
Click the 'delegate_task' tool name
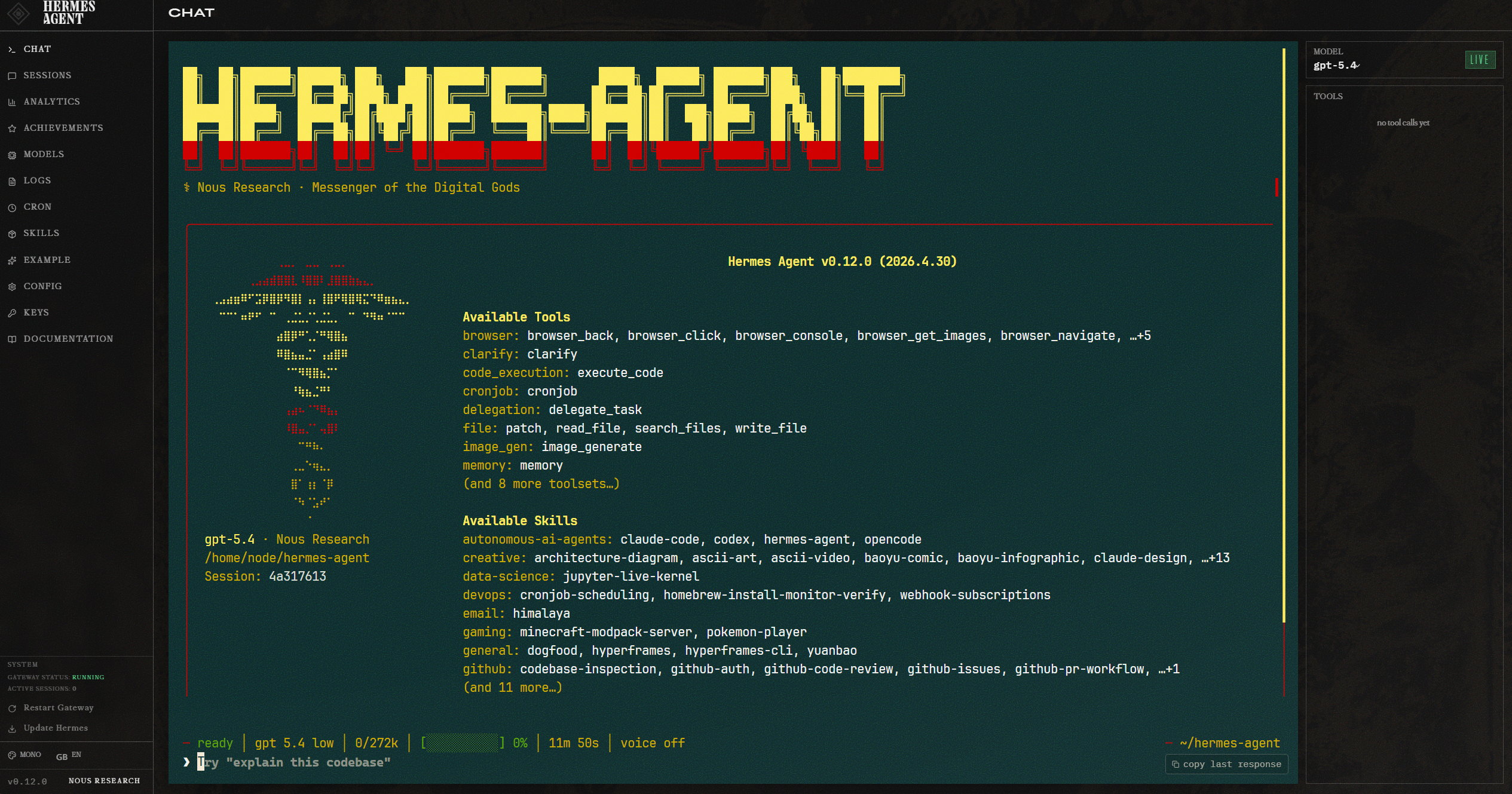595,410
